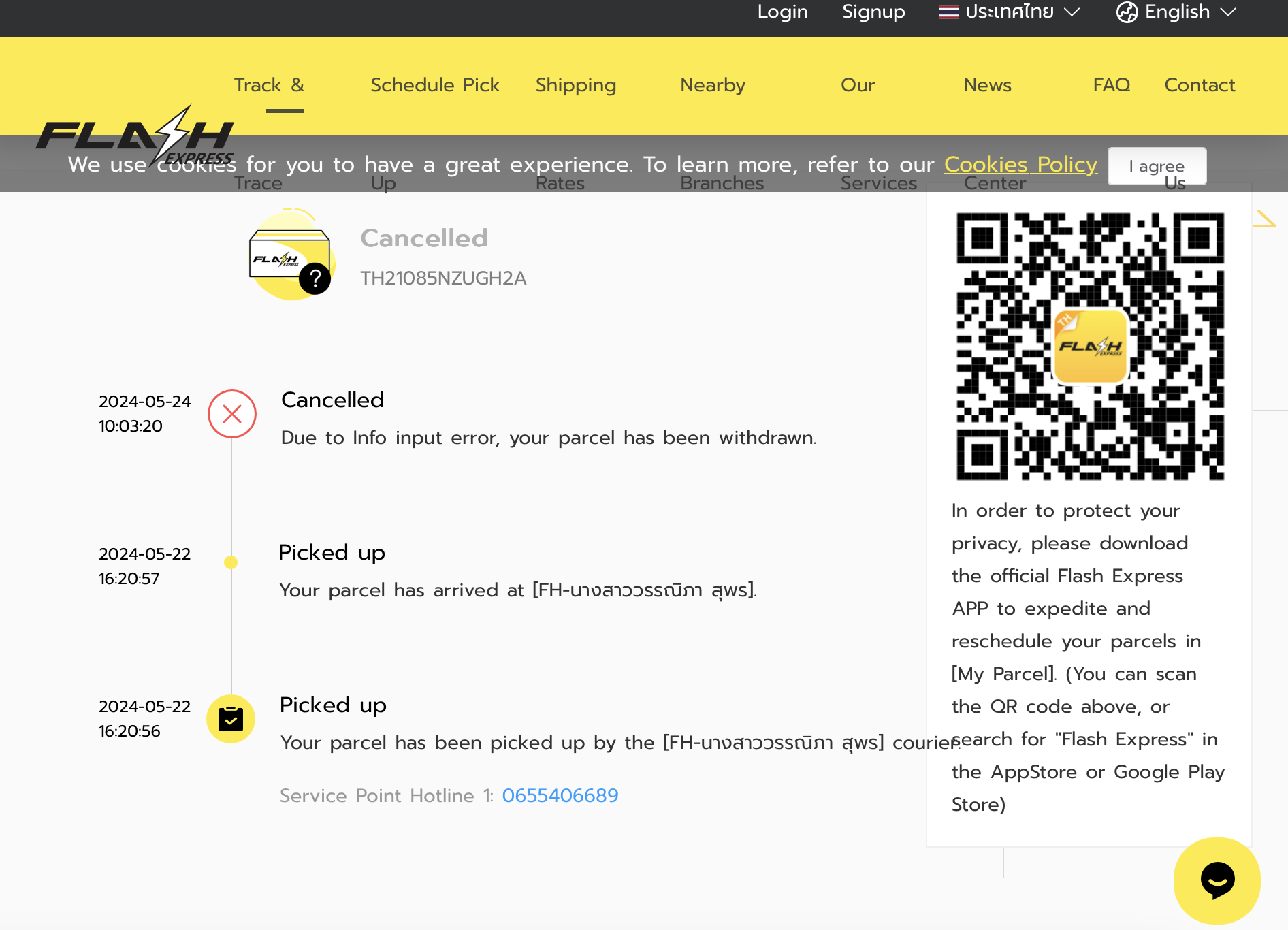Click the timestamp 2024-05-22 16:20:56
1288x930 pixels.
pos(145,719)
